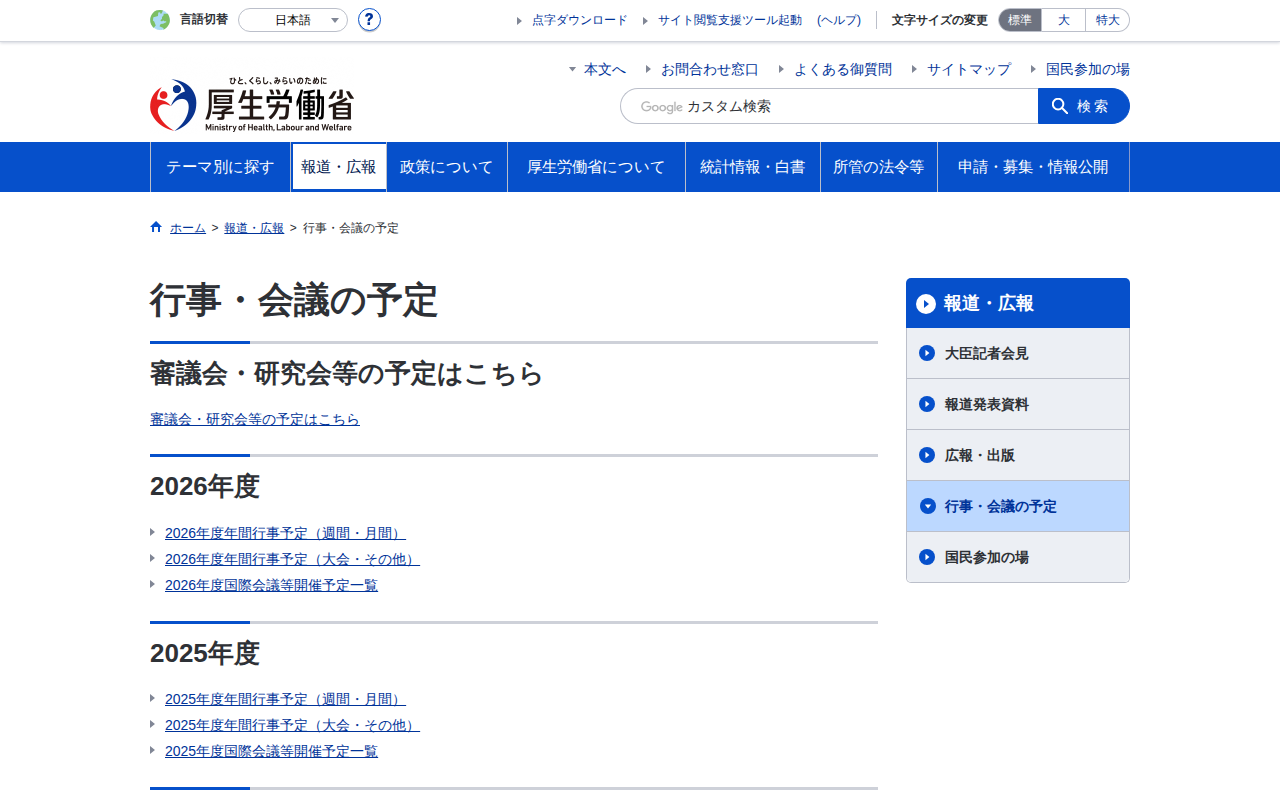Click the arrow icon beside 報道発表資料
Image resolution: width=1280 pixels, height=800 pixels.
tap(927, 404)
